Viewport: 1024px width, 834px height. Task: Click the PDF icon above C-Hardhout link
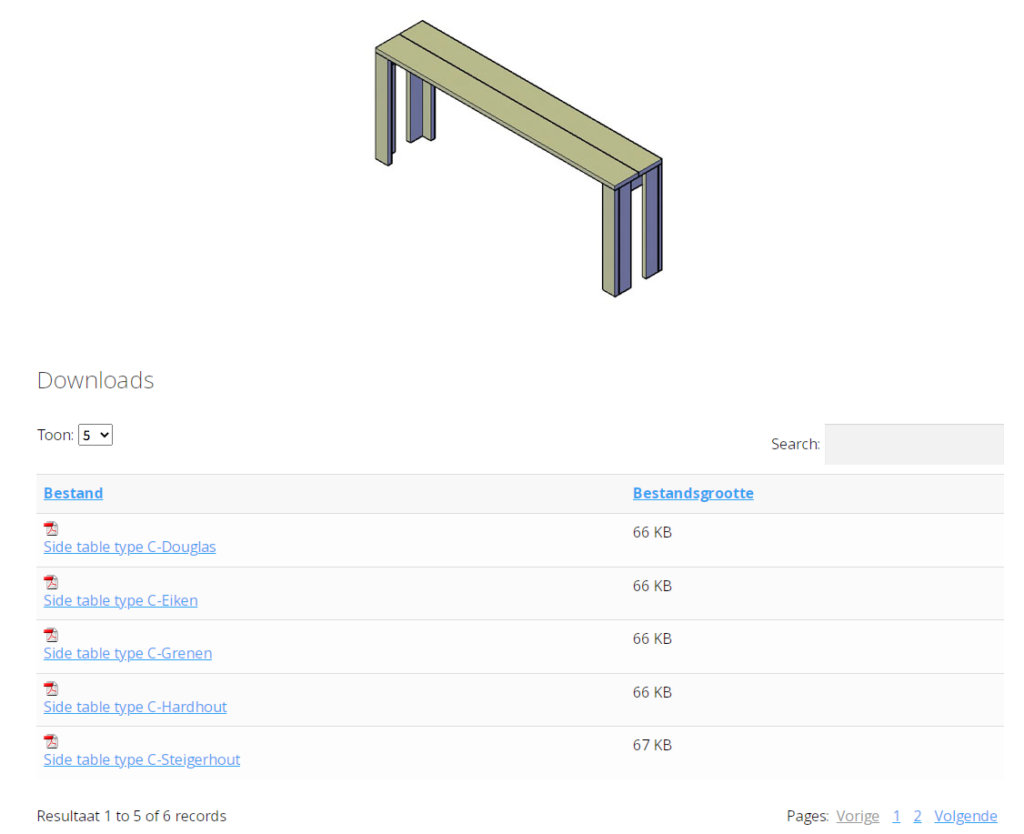point(51,689)
